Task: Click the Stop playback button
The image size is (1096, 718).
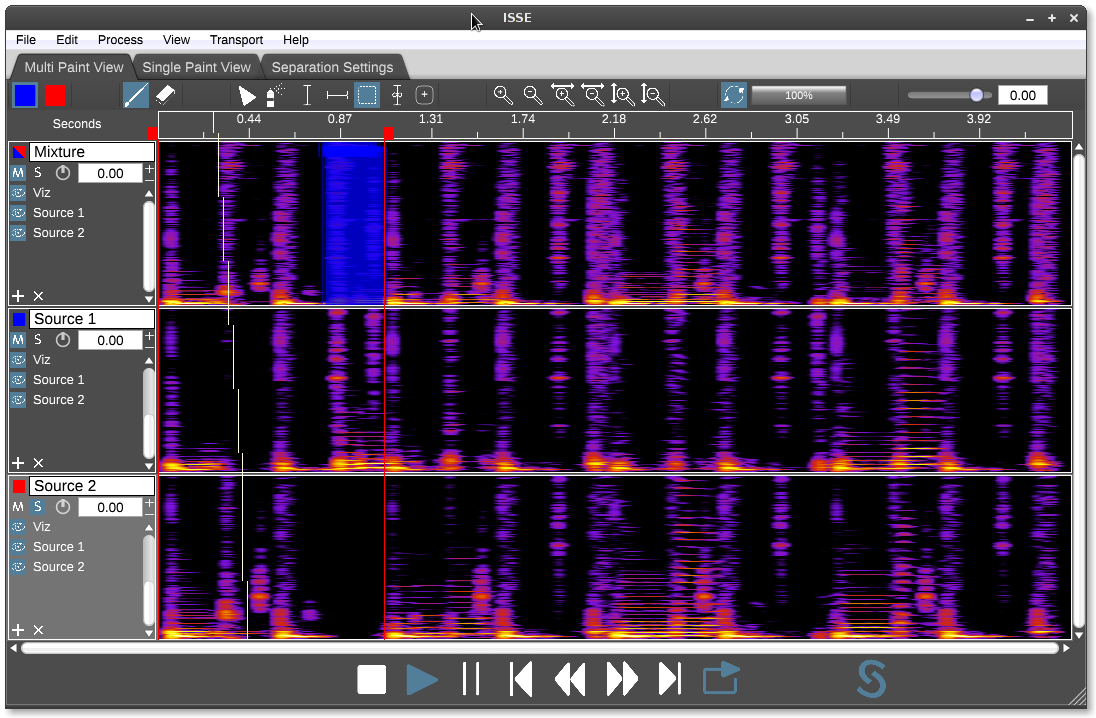Action: click(x=372, y=680)
